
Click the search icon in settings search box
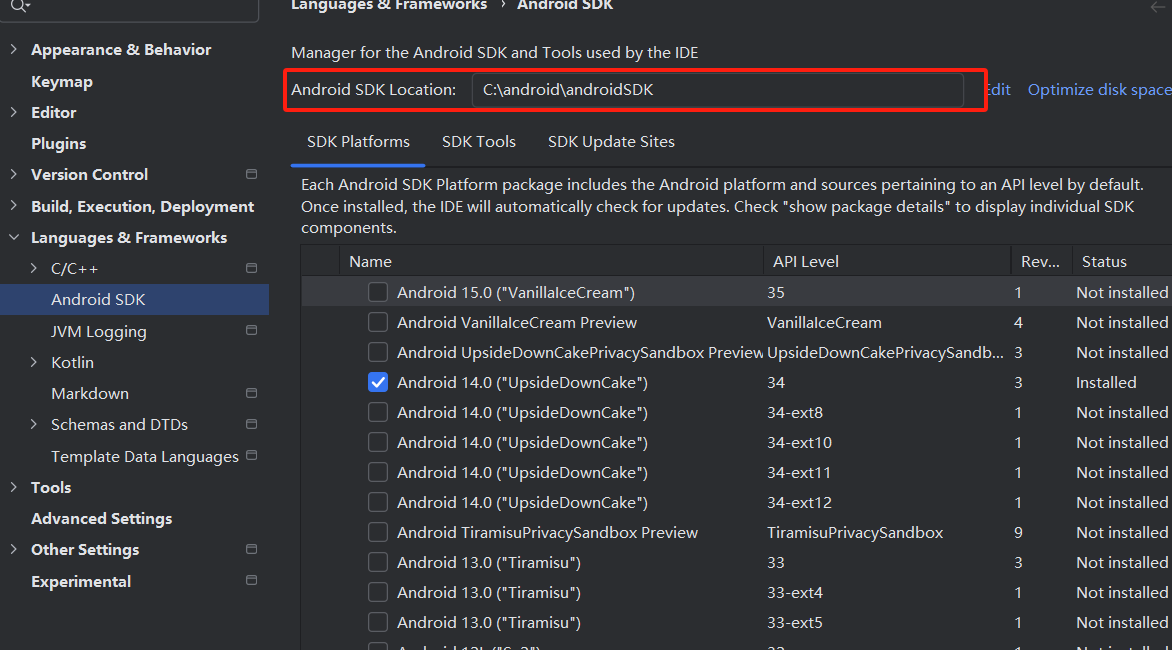(x=19, y=5)
